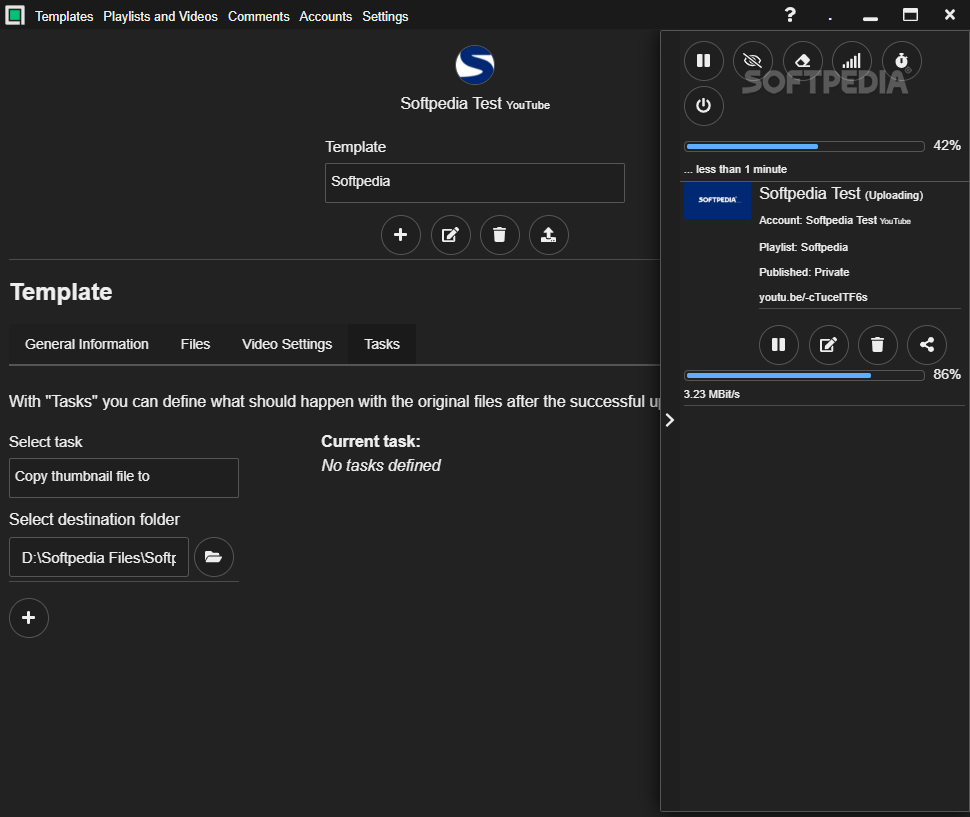
Task: Click 'Playlist: Softpedia' text
Action: 803,247
